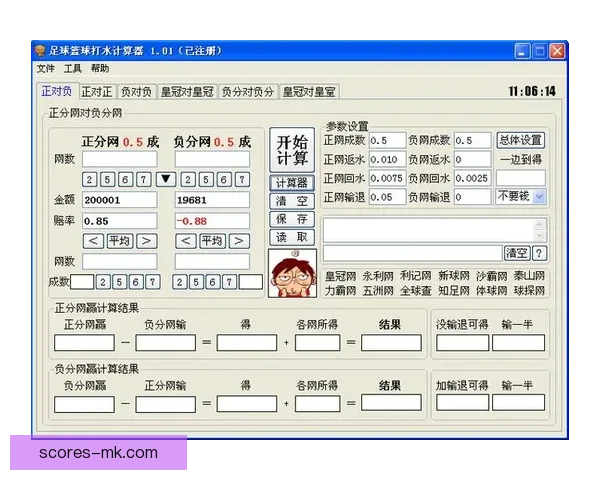Open the 五洲网 link
The image size is (600, 480).
coord(378,291)
